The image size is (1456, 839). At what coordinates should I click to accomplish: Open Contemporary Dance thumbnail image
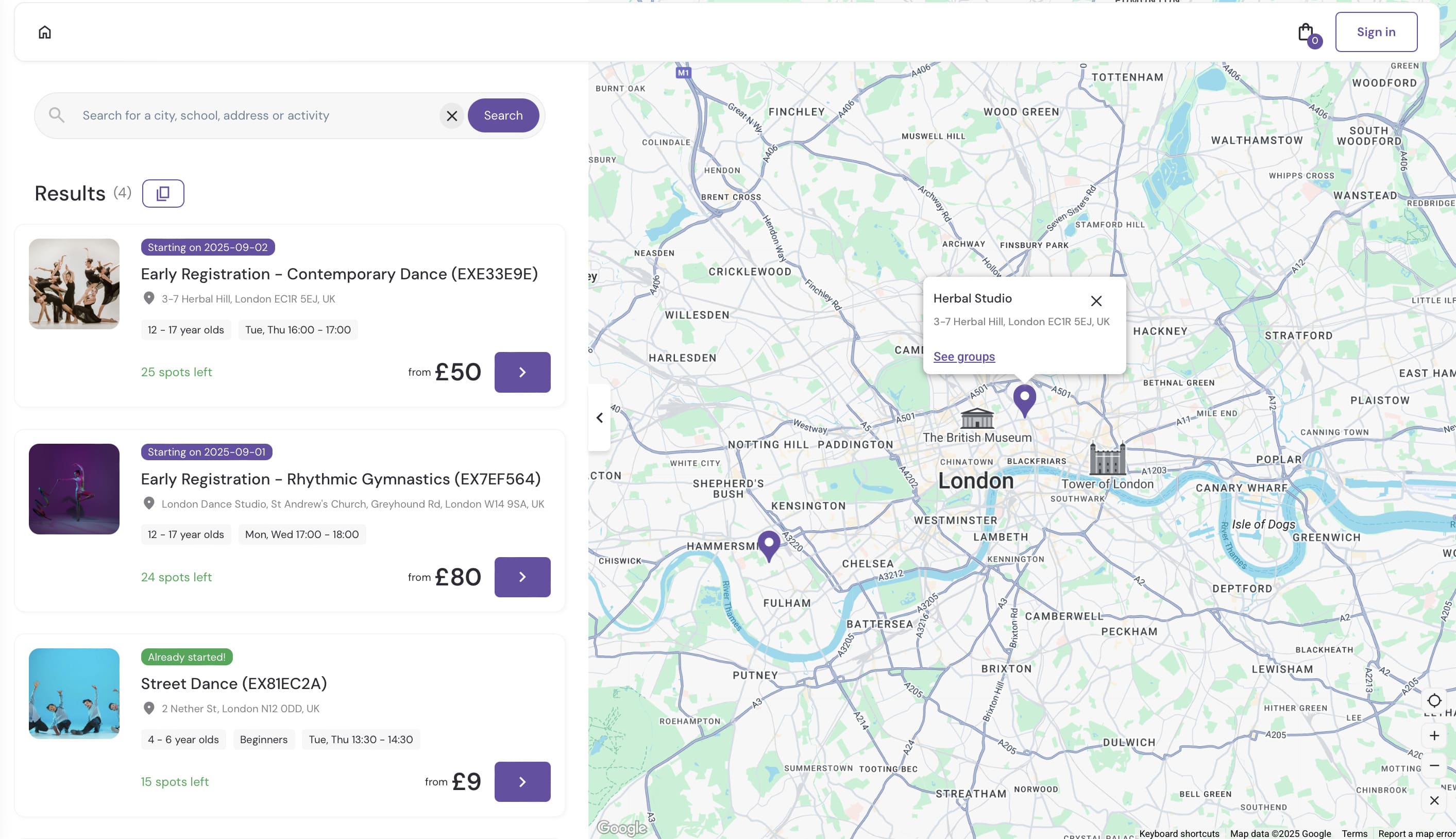point(74,284)
